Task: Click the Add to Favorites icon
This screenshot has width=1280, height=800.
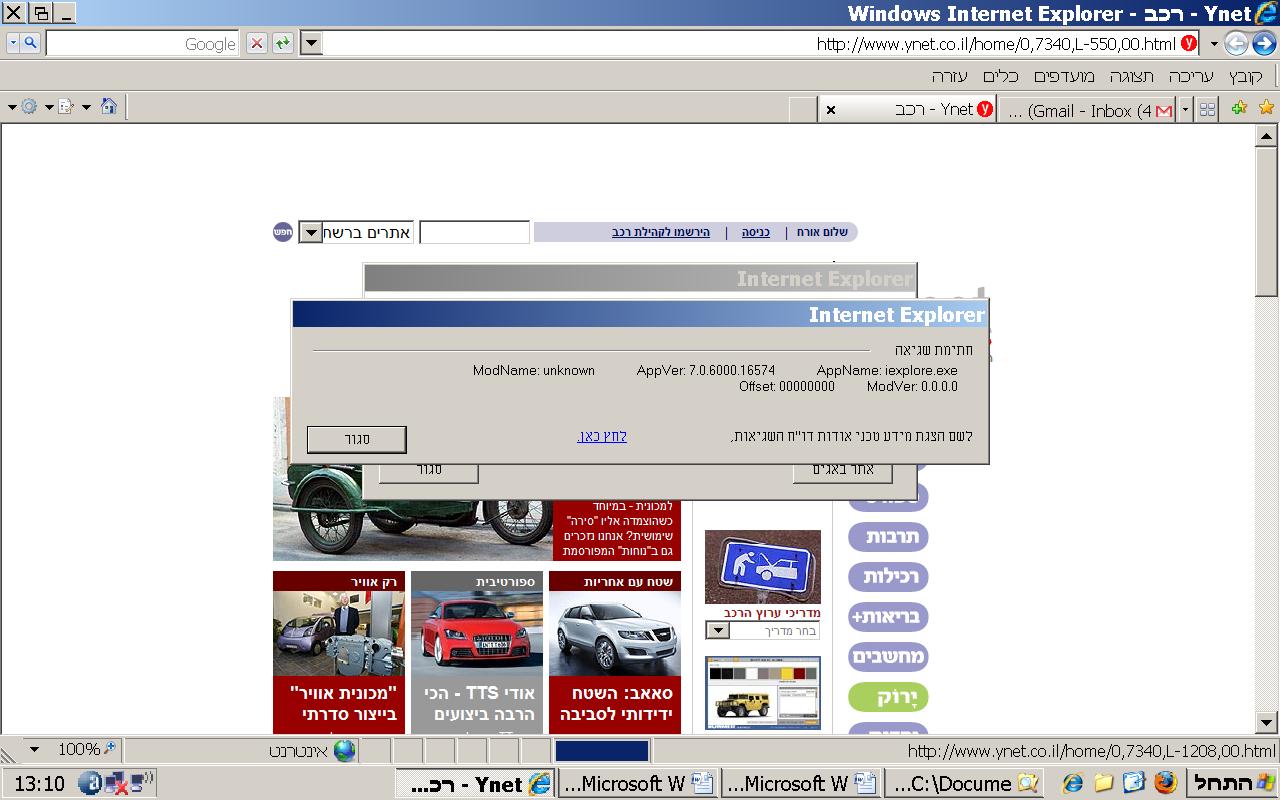Action: tap(1239, 108)
